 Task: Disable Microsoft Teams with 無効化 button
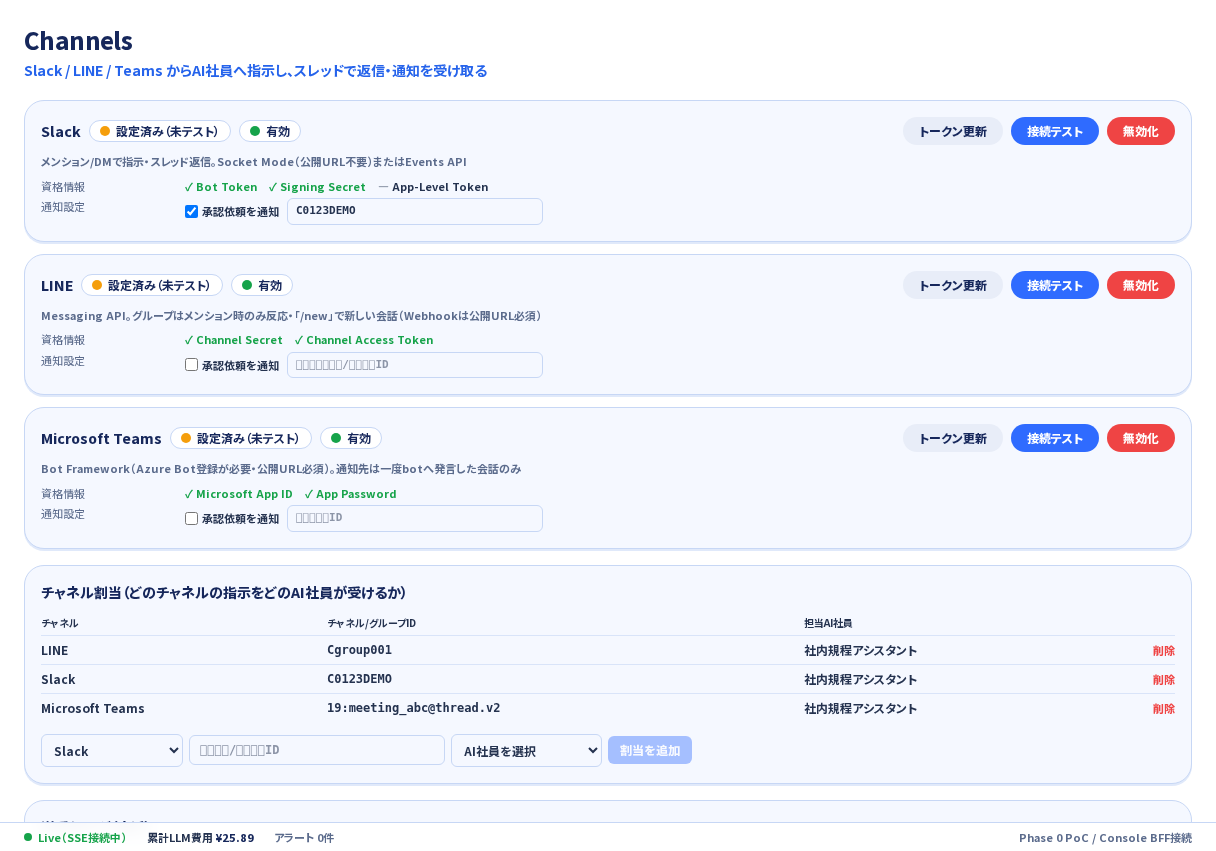1140,438
